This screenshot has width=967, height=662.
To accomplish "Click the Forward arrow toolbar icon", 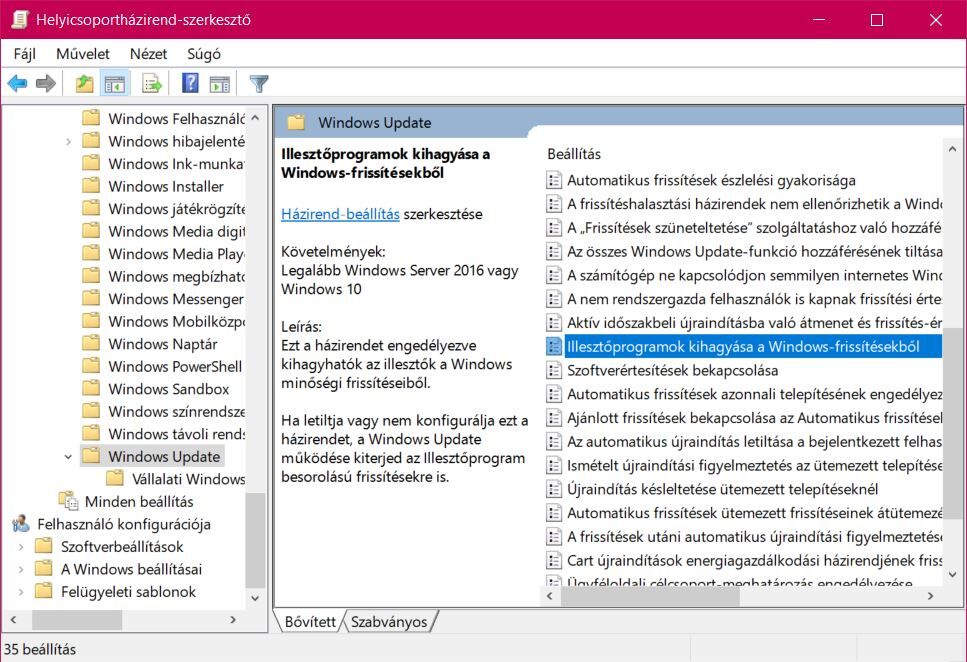I will 46,83.
